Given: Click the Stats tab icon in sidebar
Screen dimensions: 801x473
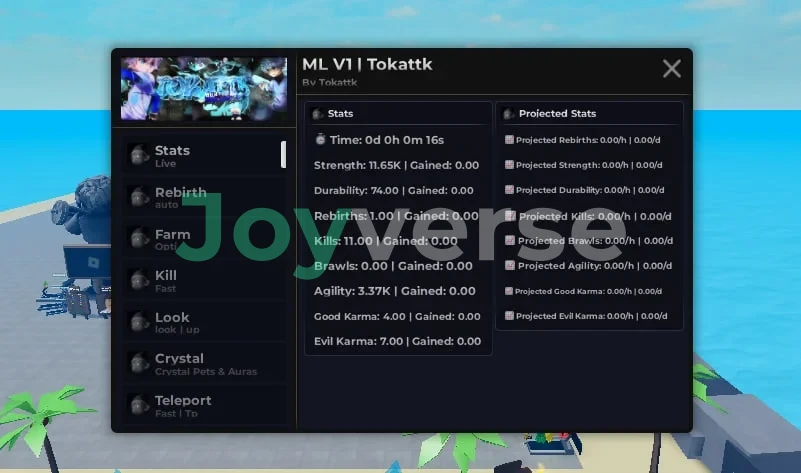Looking at the screenshot, I should (139, 156).
